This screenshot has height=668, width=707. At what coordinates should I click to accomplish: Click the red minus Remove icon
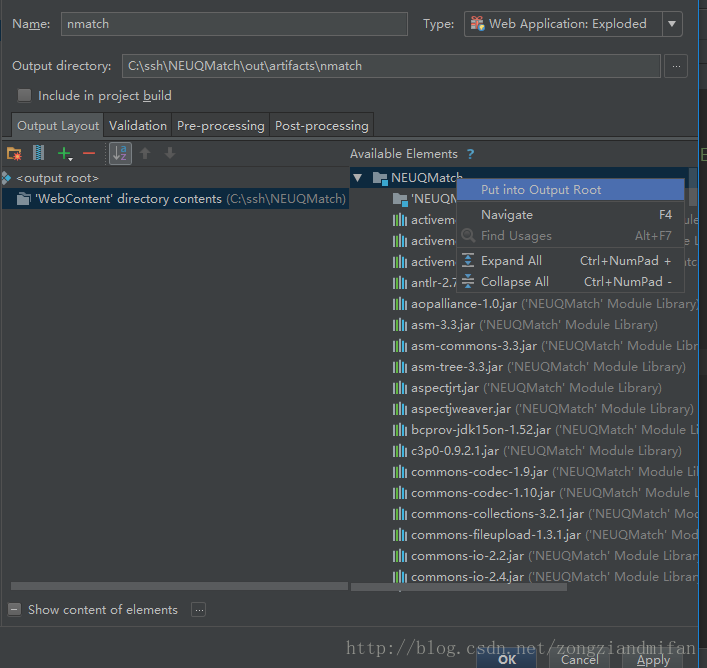tap(89, 154)
